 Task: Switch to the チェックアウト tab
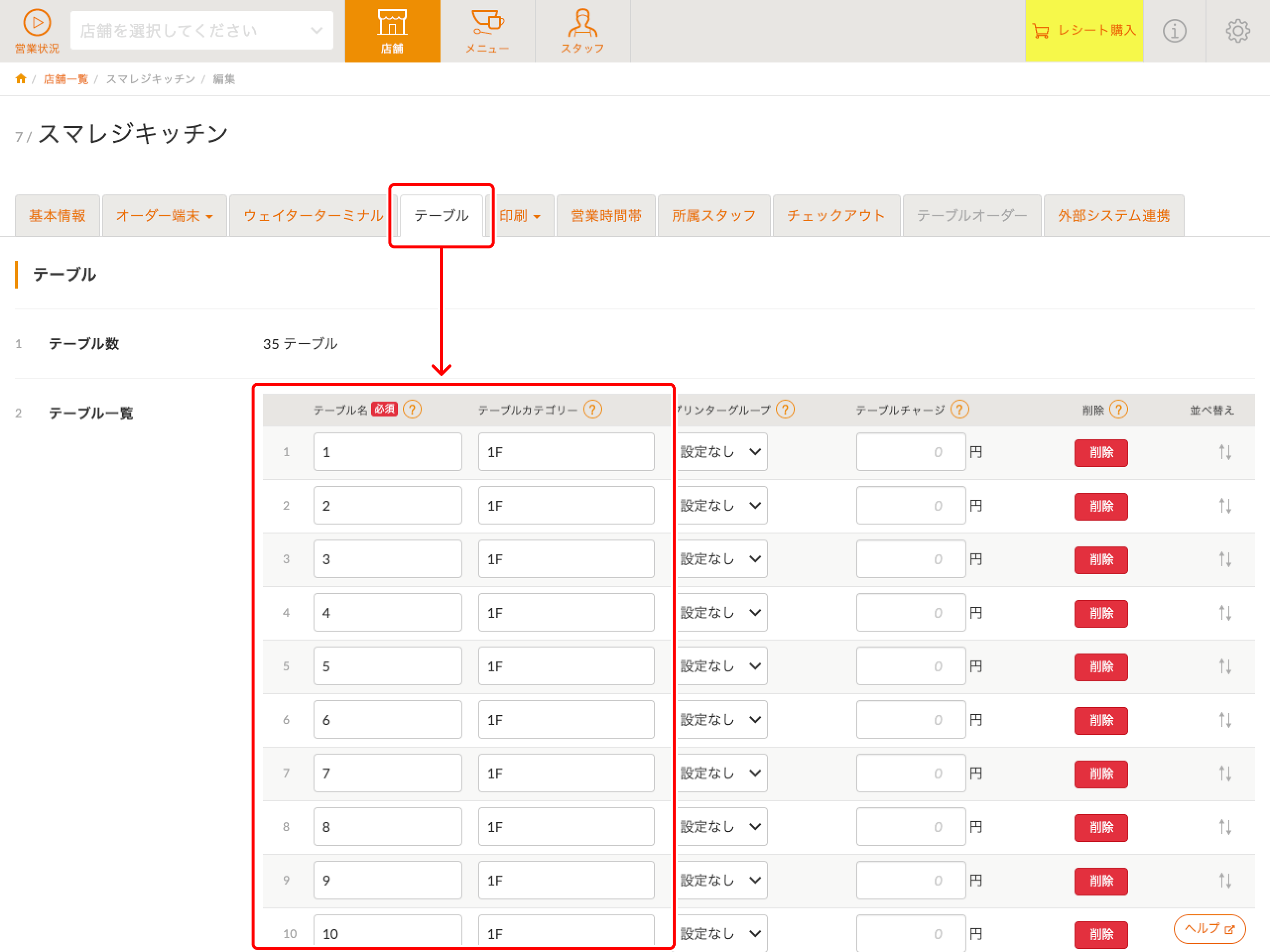[836, 216]
